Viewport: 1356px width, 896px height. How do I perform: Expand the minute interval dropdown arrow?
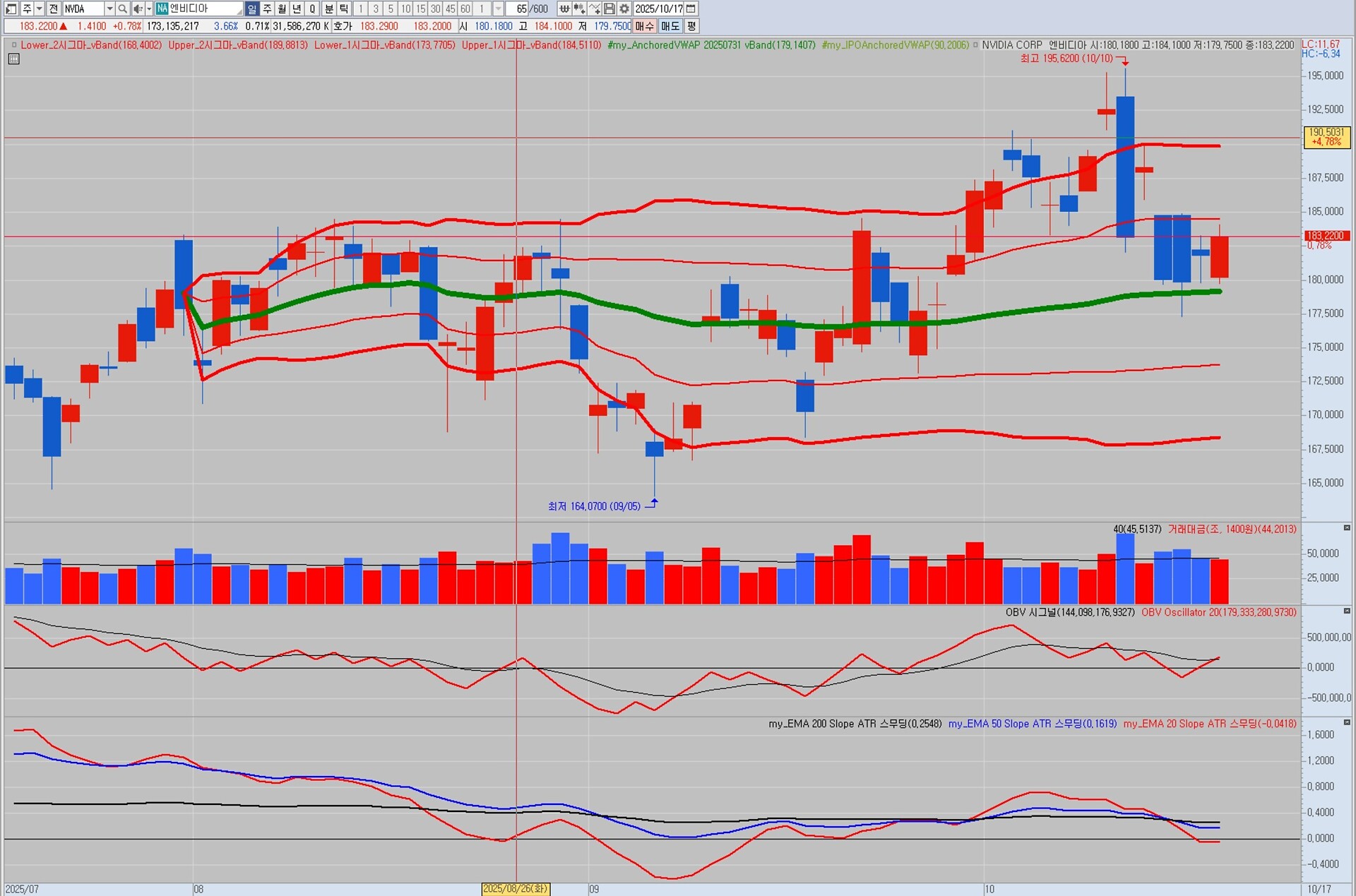pyautogui.click(x=498, y=8)
